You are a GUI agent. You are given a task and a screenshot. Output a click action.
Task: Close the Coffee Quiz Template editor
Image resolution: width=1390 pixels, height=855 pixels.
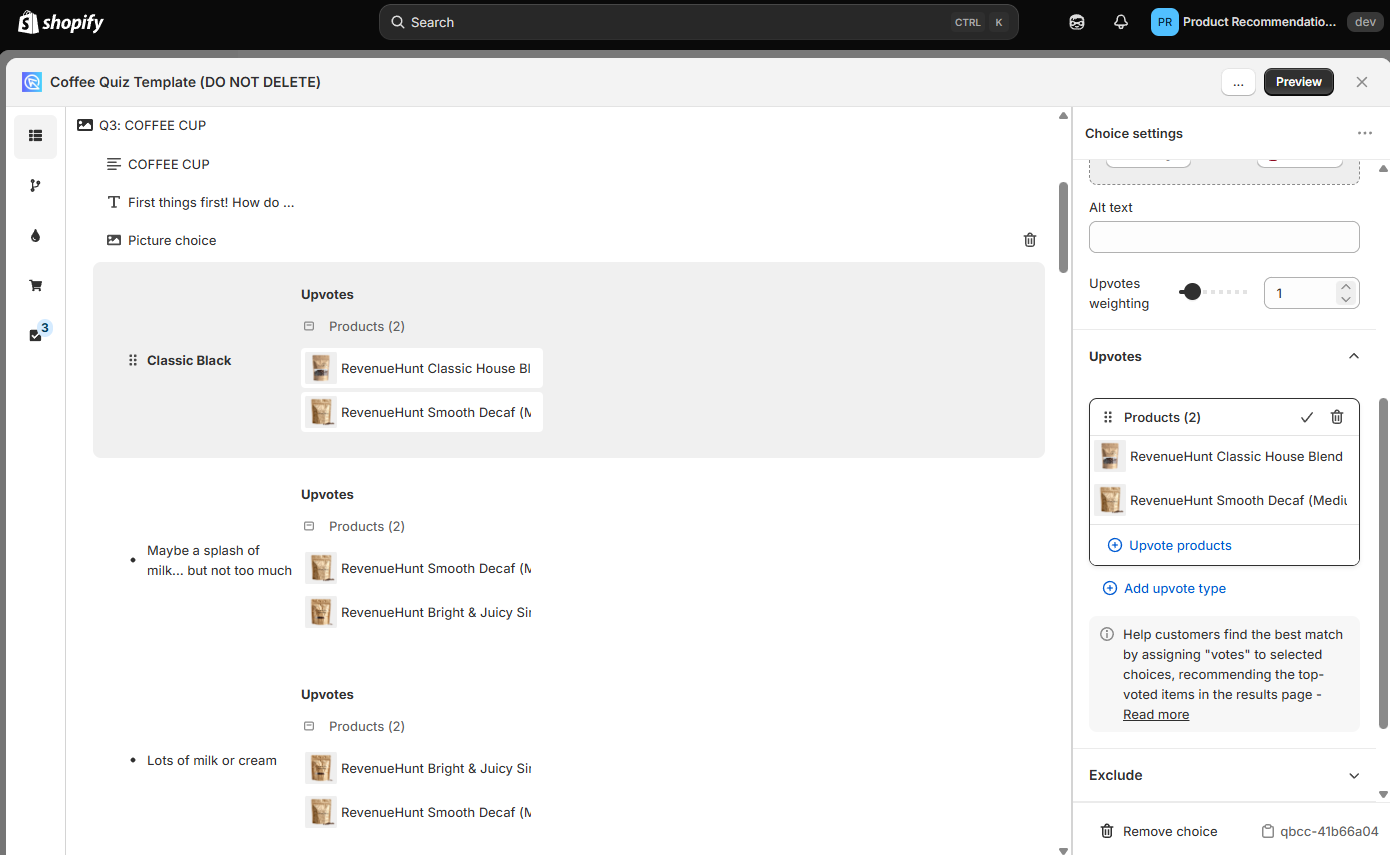point(1362,82)
